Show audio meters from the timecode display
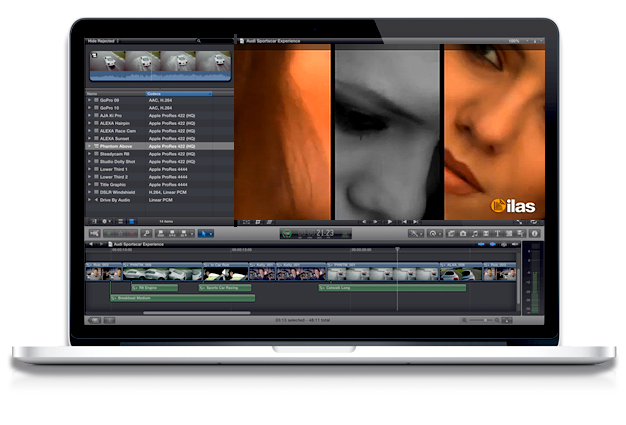Image resolution: width=626 pixels, height=425 pixels. [346, 234]
